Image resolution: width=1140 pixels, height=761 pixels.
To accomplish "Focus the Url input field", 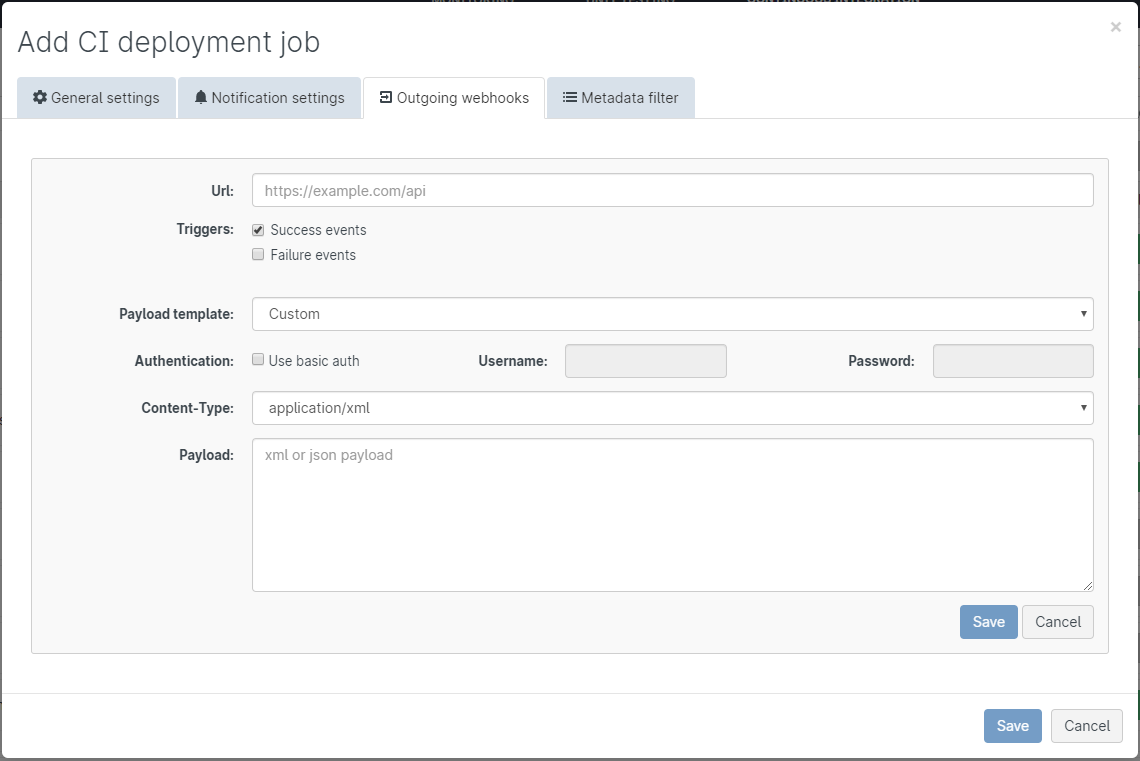I will coord(672,190).
